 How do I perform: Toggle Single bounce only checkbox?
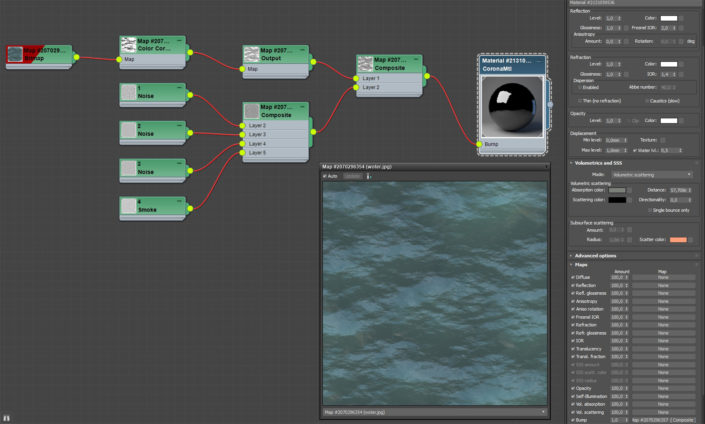click(x=651, y=210)
